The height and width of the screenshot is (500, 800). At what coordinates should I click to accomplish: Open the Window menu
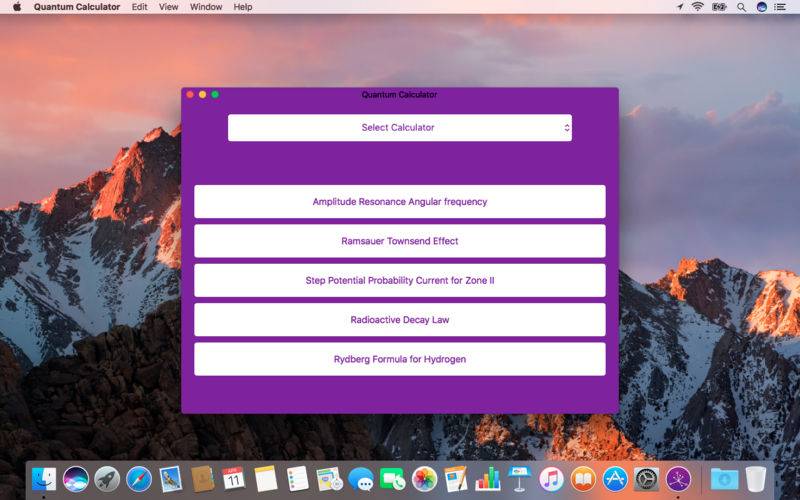pyautogui.click(x=206, y=7)
